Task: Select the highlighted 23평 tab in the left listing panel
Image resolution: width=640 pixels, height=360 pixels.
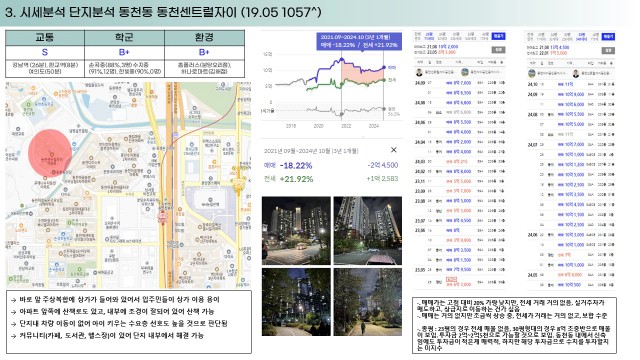Action: click(x=429, y=36)
